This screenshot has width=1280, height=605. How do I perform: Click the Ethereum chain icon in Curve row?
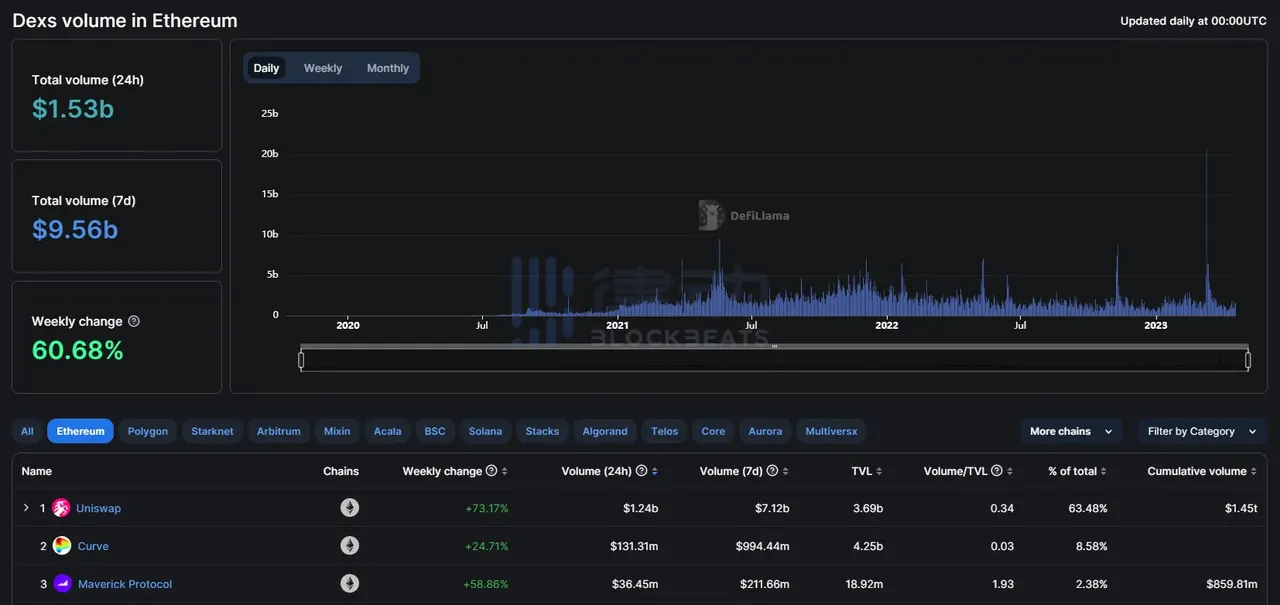click(349, 546)
